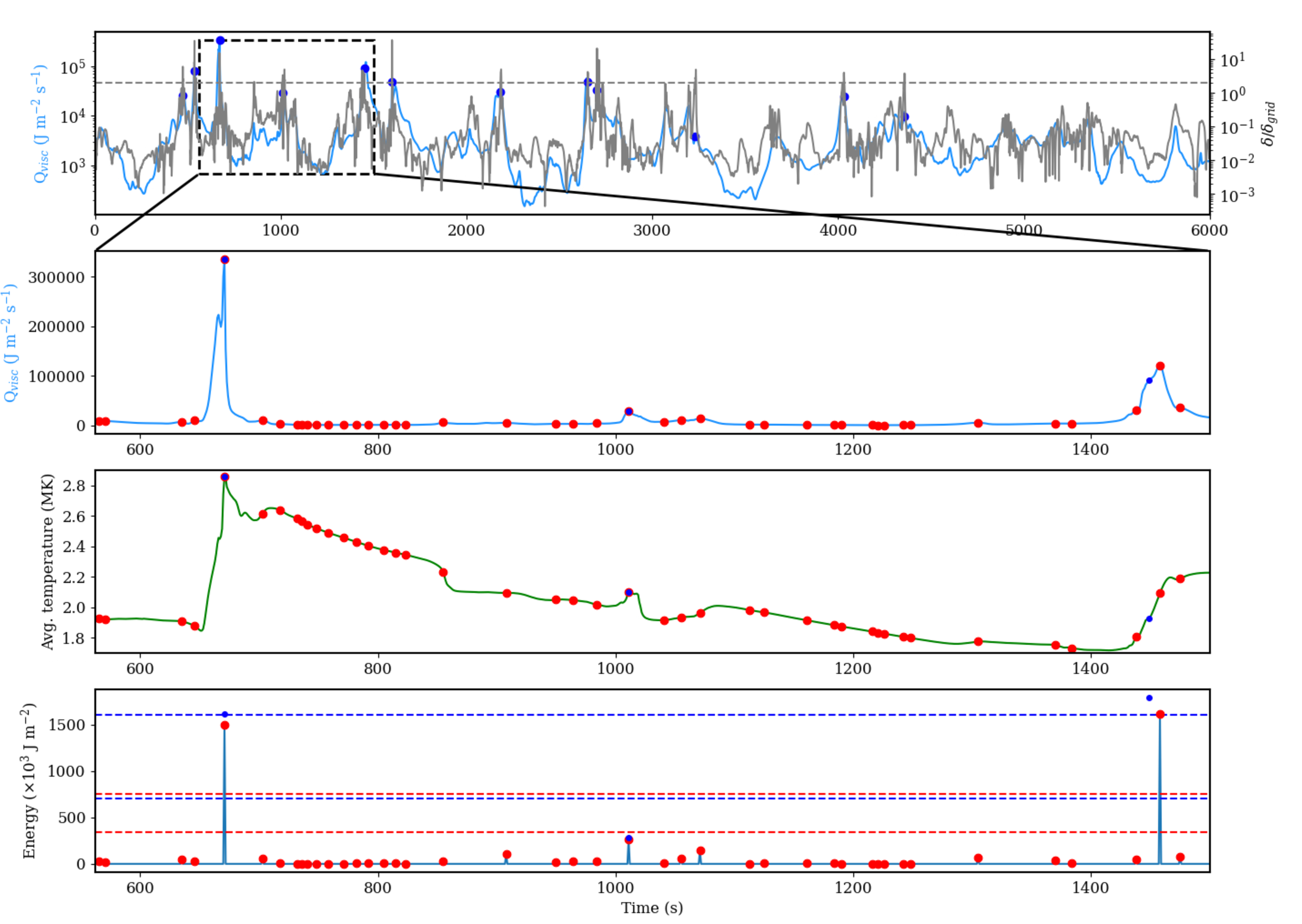Click the marker at second Qvisc peak near 1460 s
1302x924 pixels.
pos(1160,366)
